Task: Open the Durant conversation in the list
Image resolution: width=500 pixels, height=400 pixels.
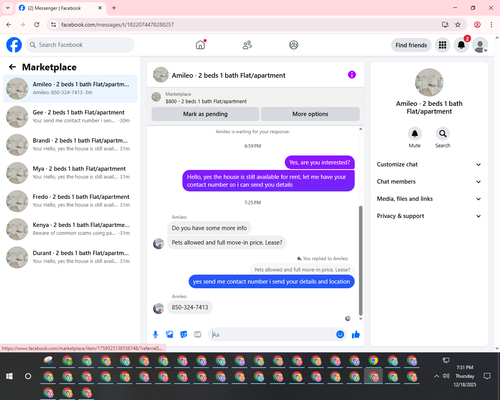Action: point(70,257)
